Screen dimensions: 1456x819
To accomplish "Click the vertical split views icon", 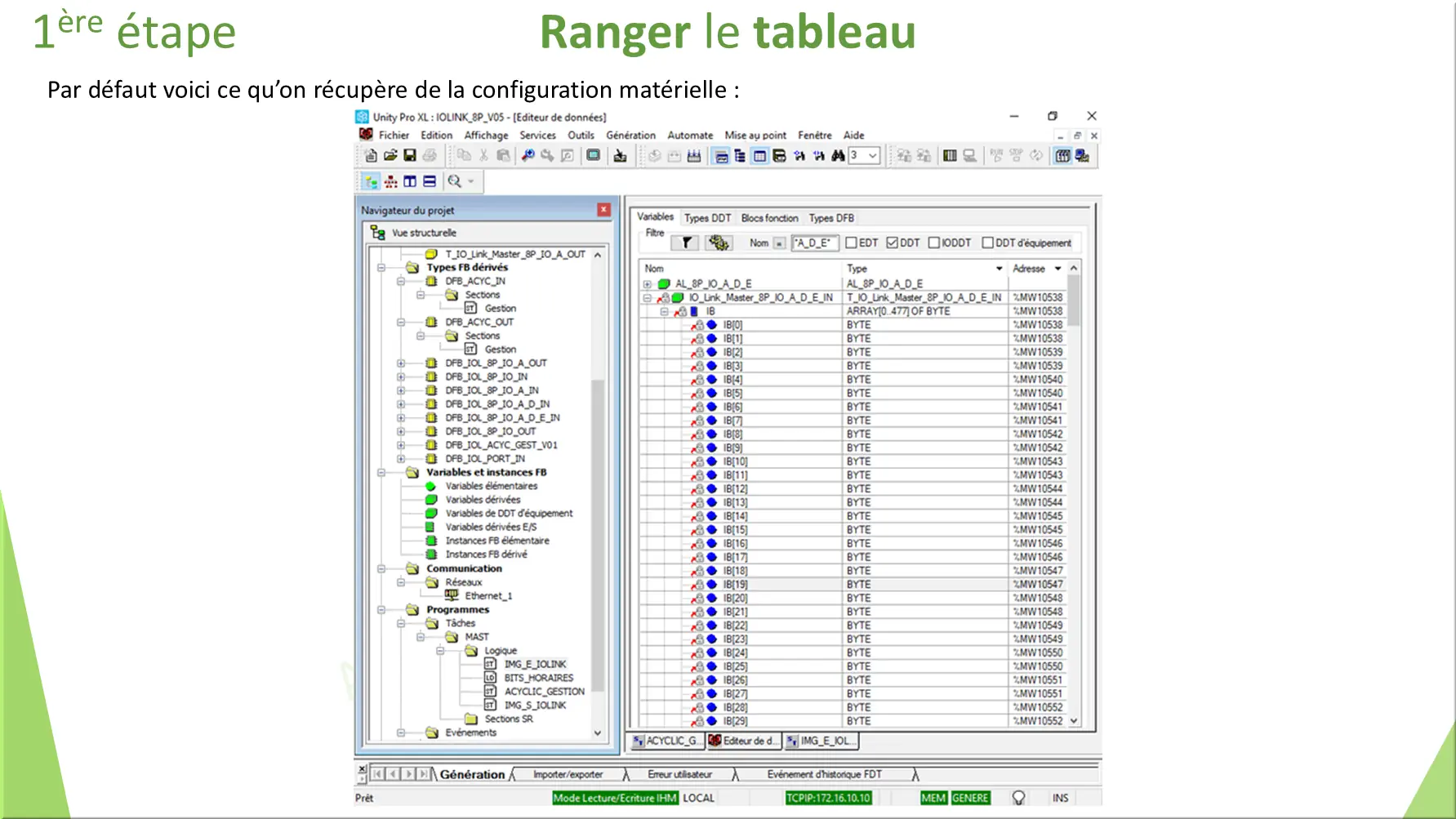I will point(410,181).
